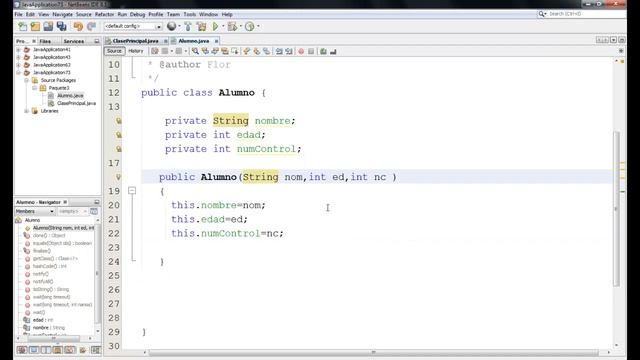Click the Shift Line Right icon
The width and height of the screenshot is (640, 360).
coord(289,51)
